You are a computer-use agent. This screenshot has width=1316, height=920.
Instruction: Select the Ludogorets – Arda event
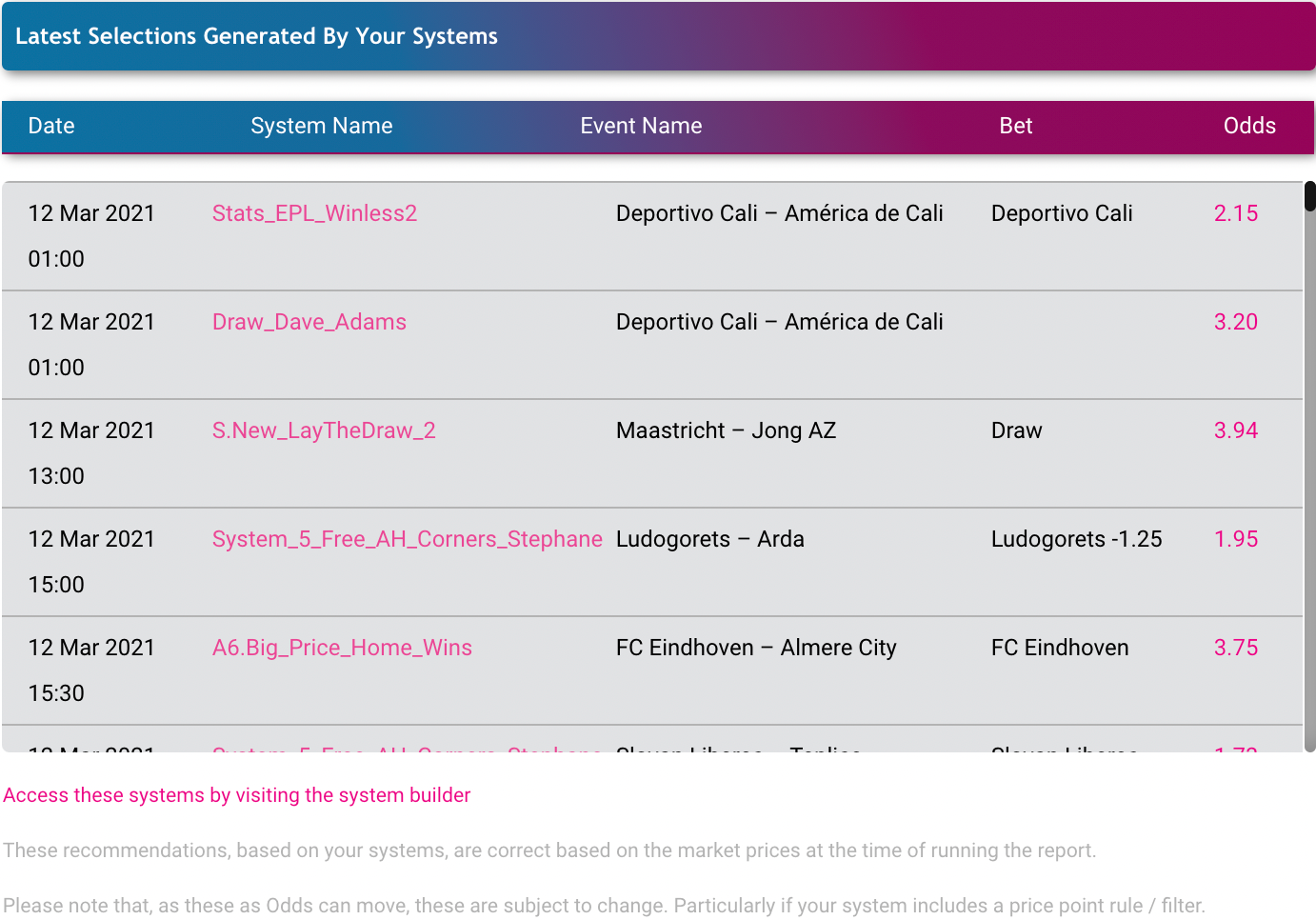pyautogui.click(x=710, y=539)
